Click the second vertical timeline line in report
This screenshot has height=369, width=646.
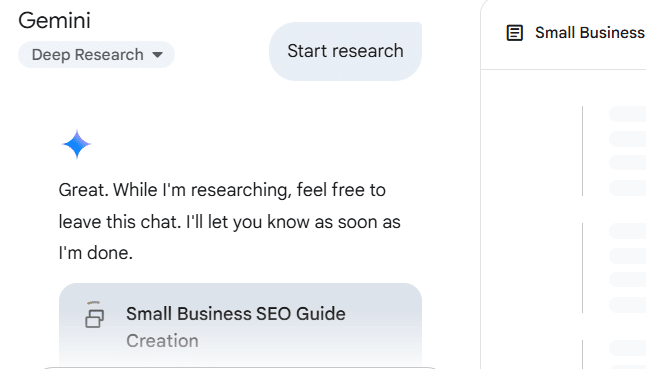click(x=583, y=268)
